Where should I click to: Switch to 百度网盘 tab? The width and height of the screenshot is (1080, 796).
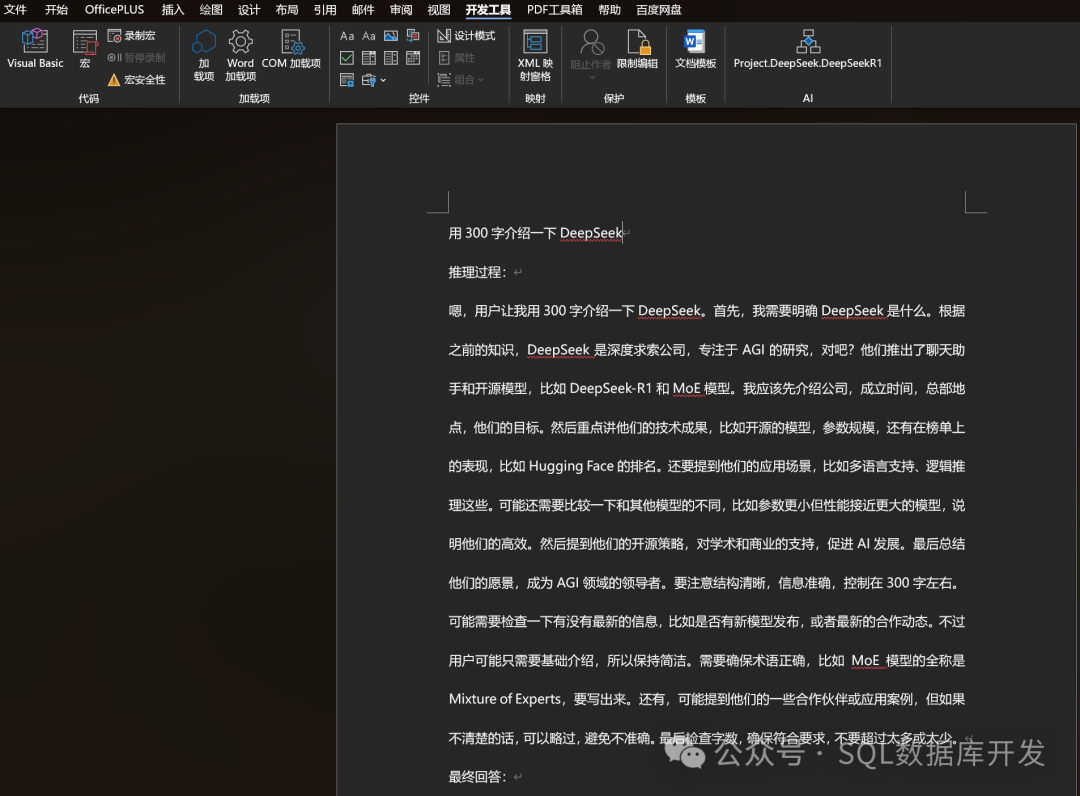pos(659,10)
